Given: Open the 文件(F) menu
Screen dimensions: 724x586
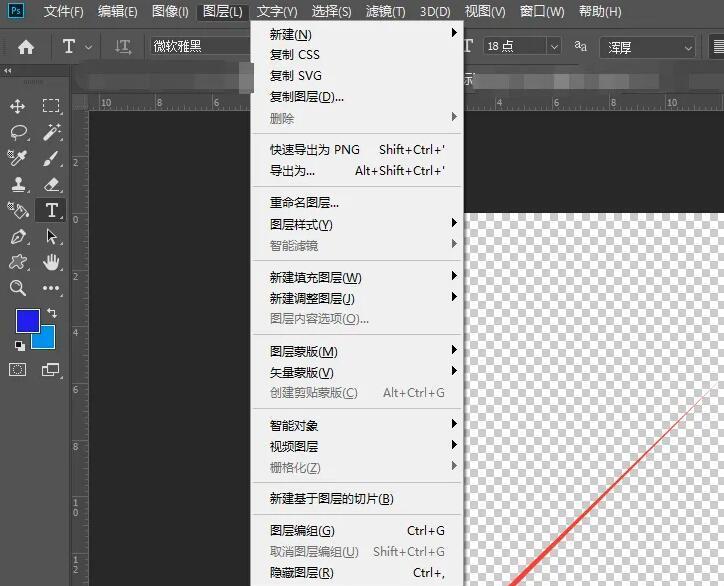Looking at the screenshot, I should click(64, 11).
